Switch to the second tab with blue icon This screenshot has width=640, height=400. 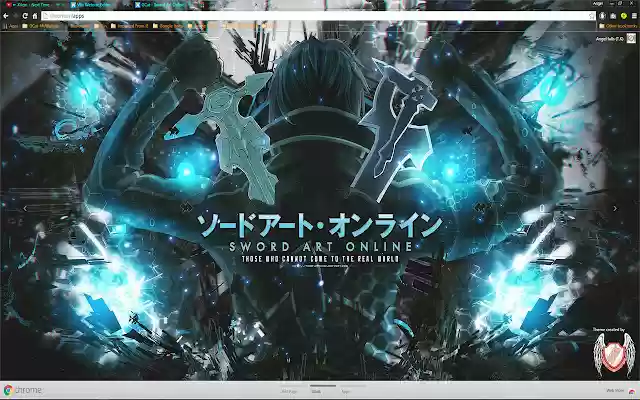click(98, 5)
